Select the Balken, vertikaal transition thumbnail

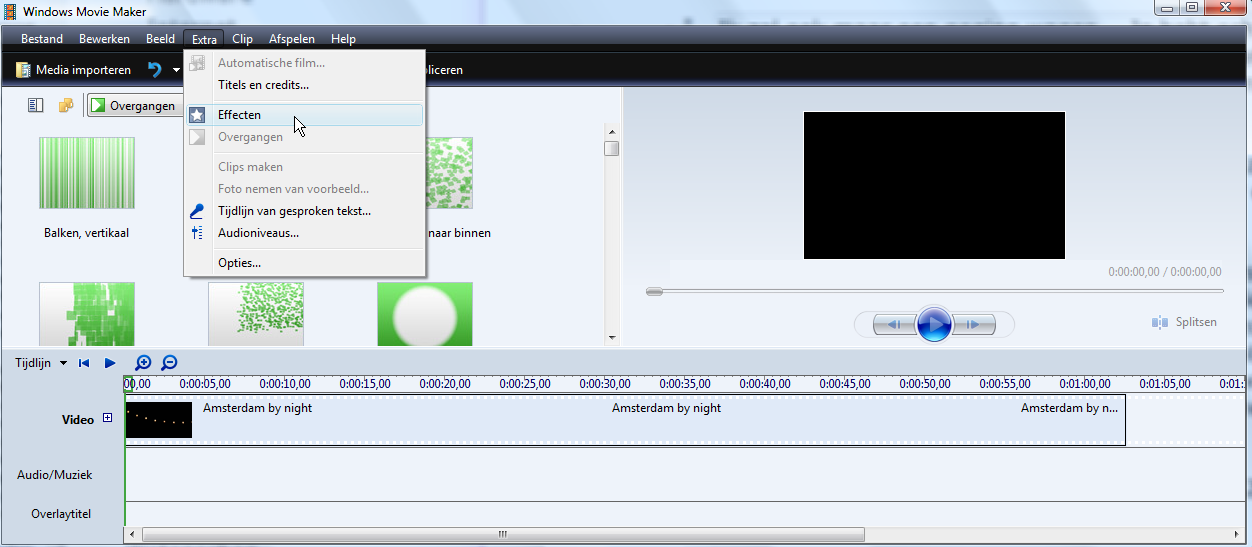click(x=86, y=173)
